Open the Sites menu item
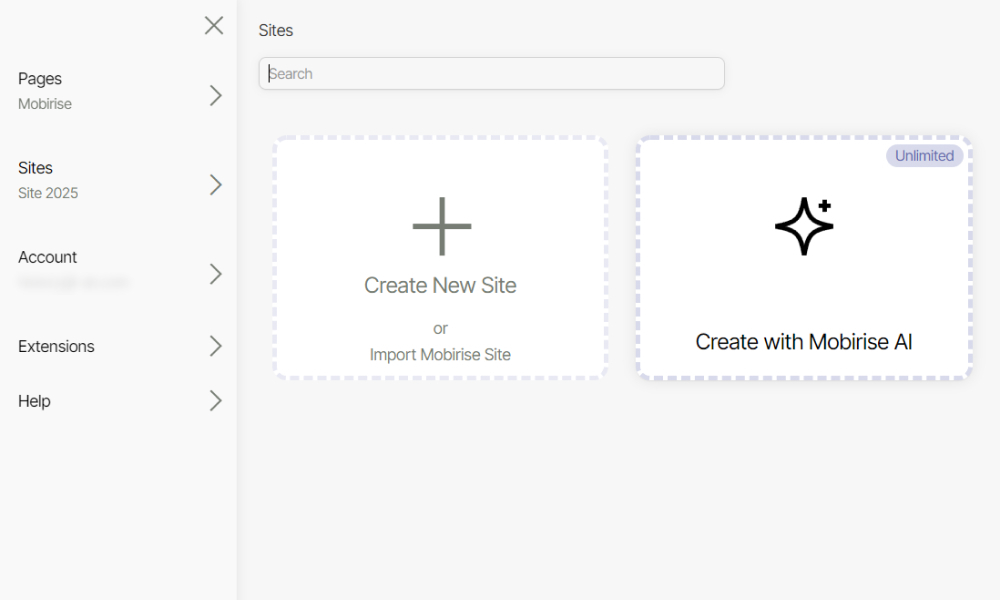 36,168
